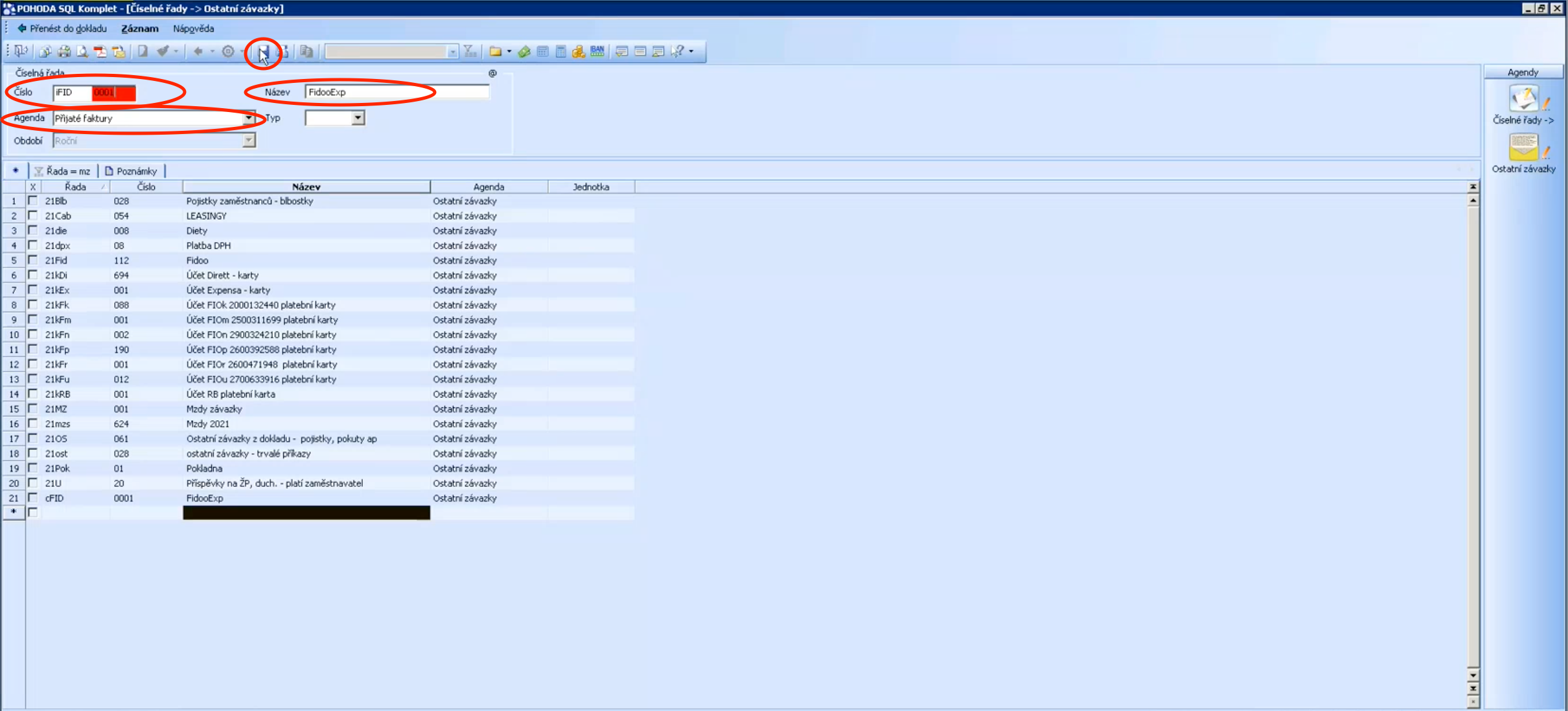Click the blue back arrow icon

click(x=198, y=51)
